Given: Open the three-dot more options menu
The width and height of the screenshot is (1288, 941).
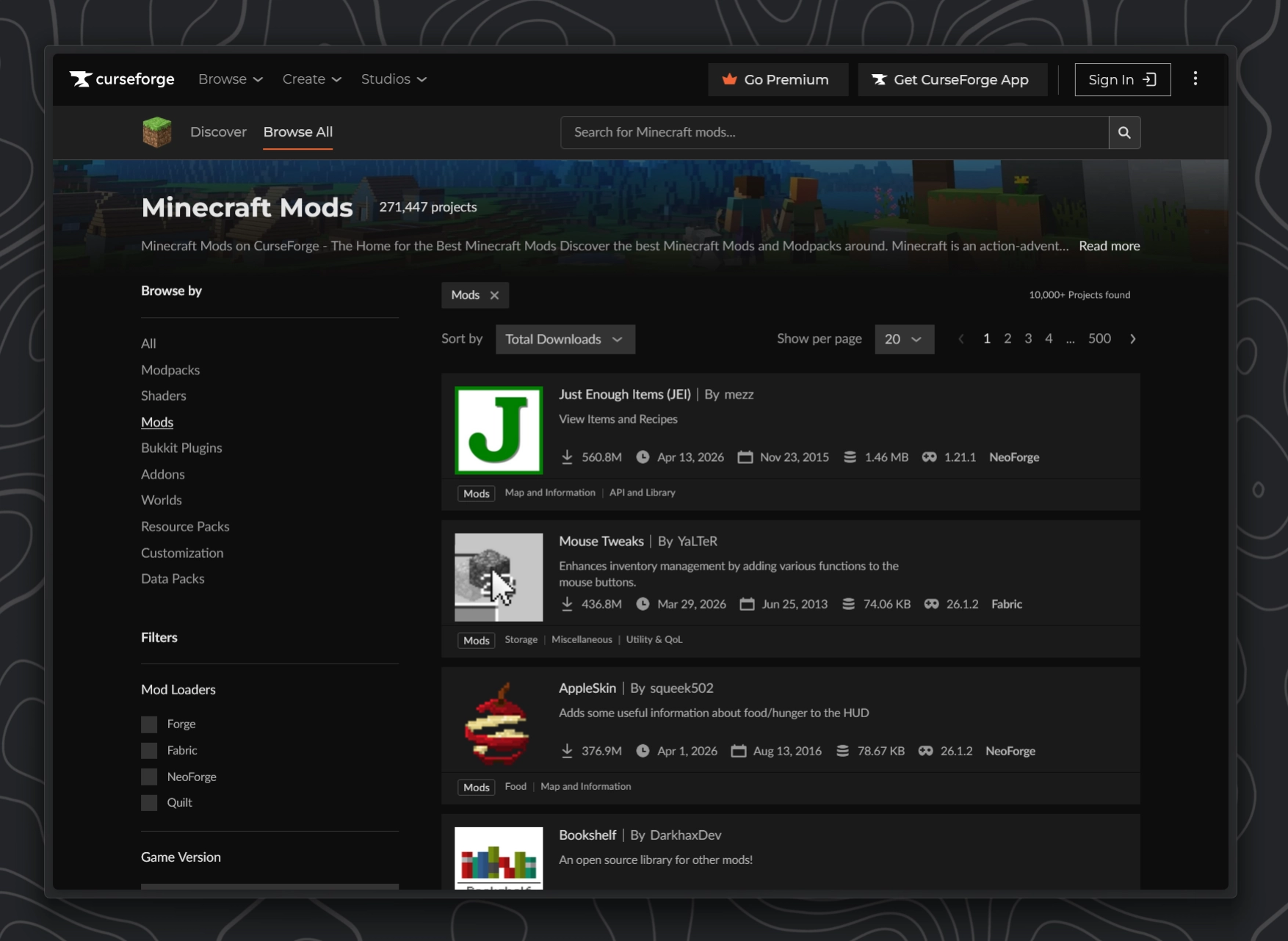Looking at the screenshot, I should tap(1195, 79).
